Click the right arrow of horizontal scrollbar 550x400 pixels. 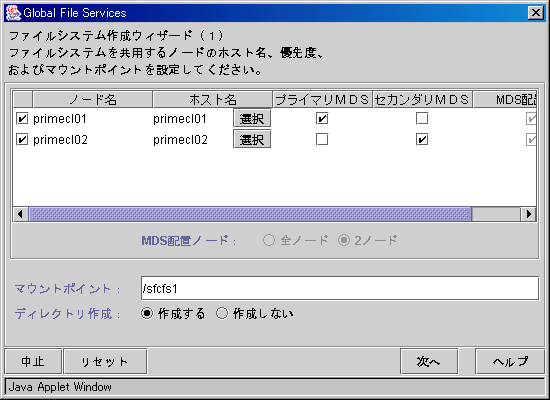coord(528,214)
